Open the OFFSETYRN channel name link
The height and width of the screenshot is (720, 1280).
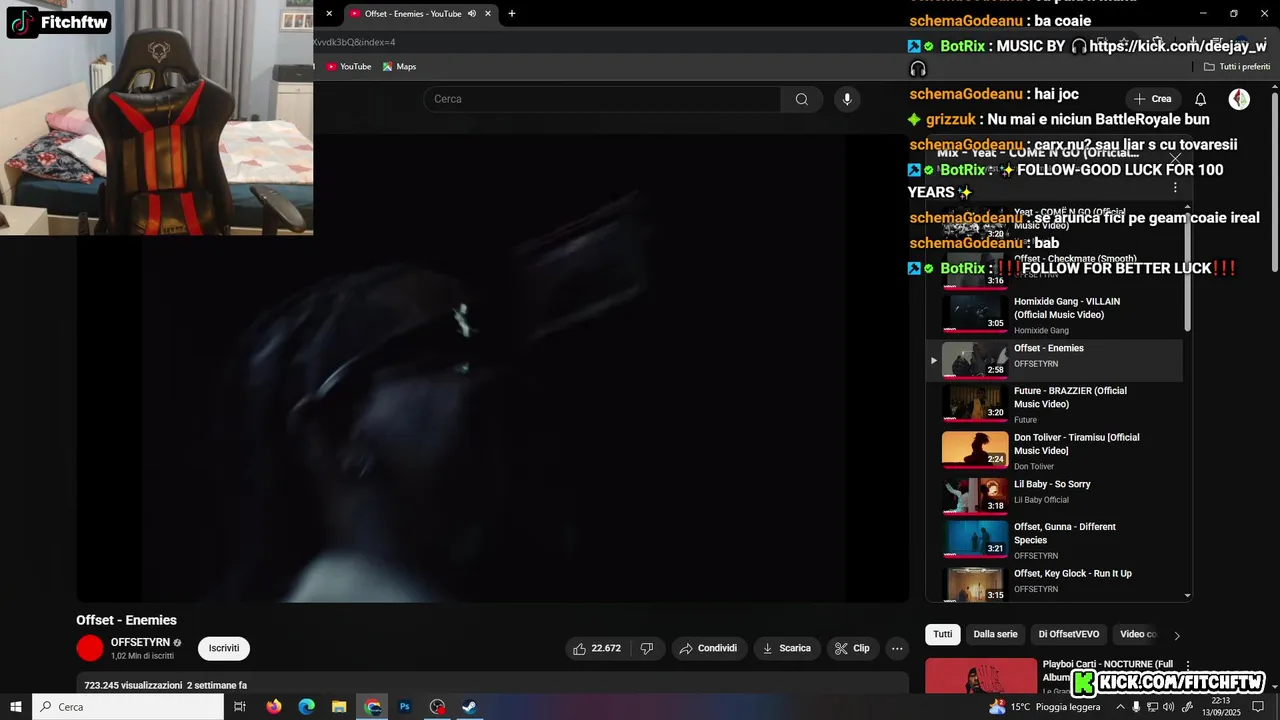(140, 642)
